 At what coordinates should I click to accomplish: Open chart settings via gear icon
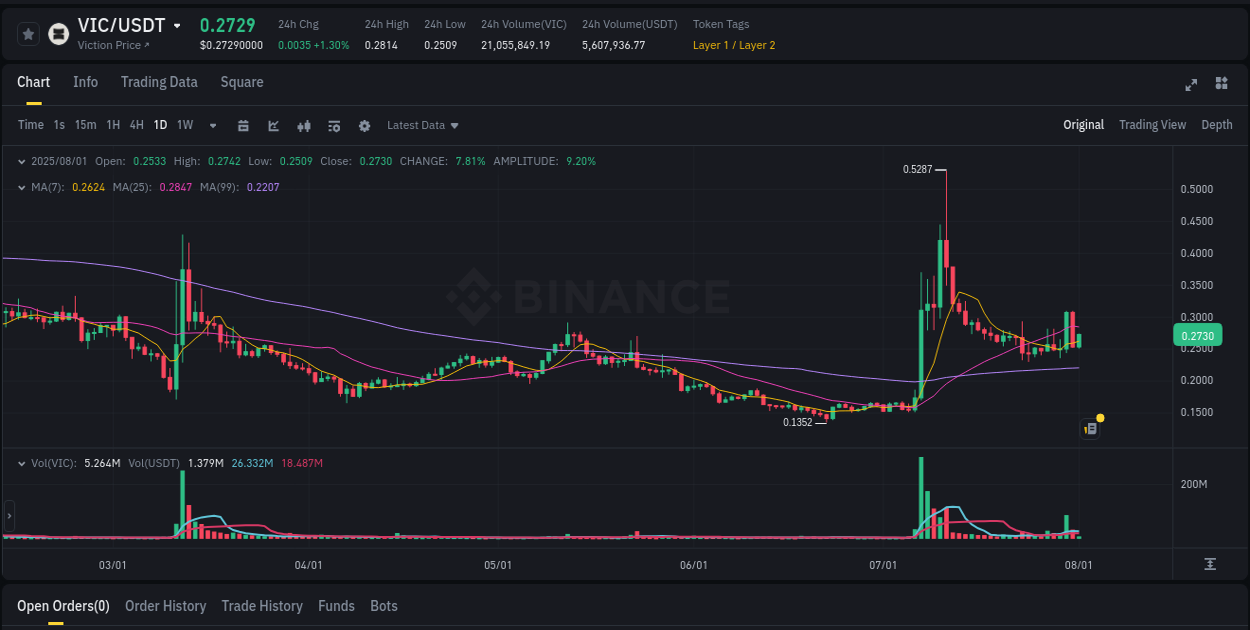point(365,125)
